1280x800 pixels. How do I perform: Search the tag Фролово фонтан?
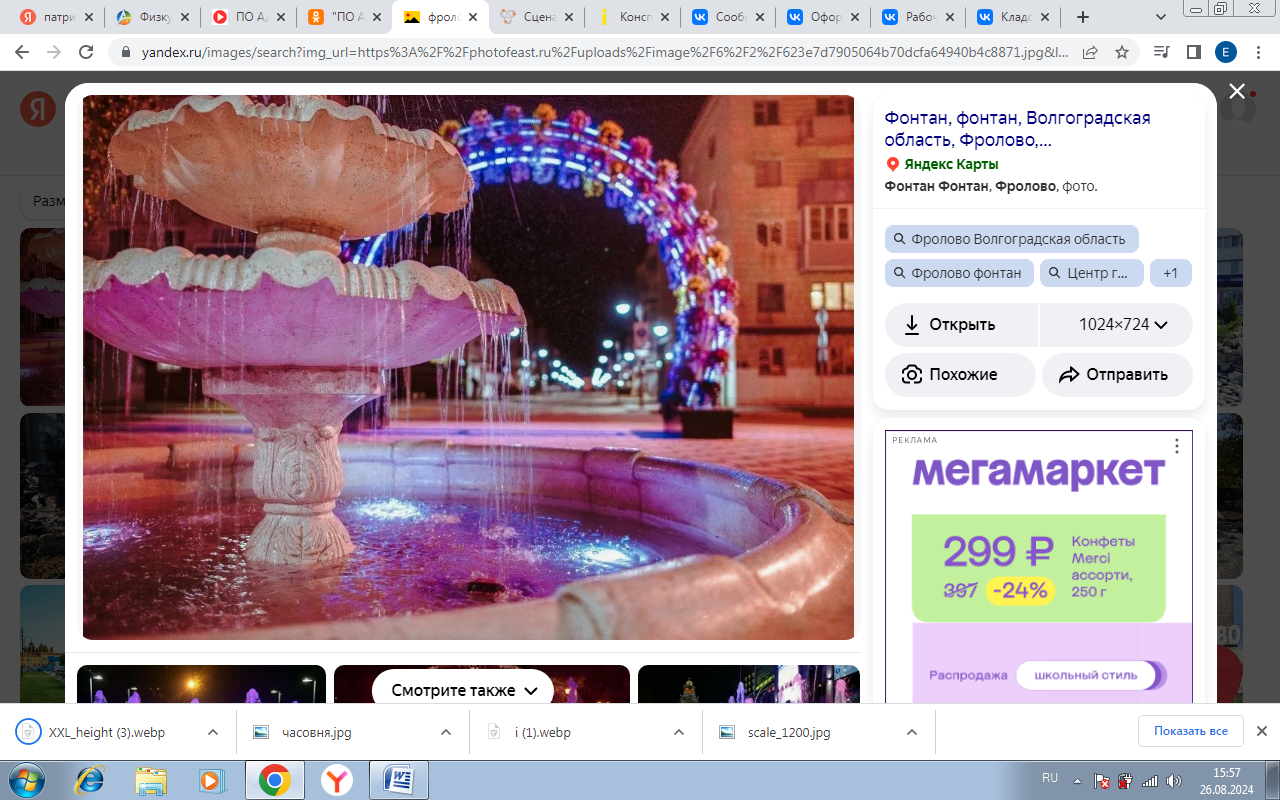958,273
